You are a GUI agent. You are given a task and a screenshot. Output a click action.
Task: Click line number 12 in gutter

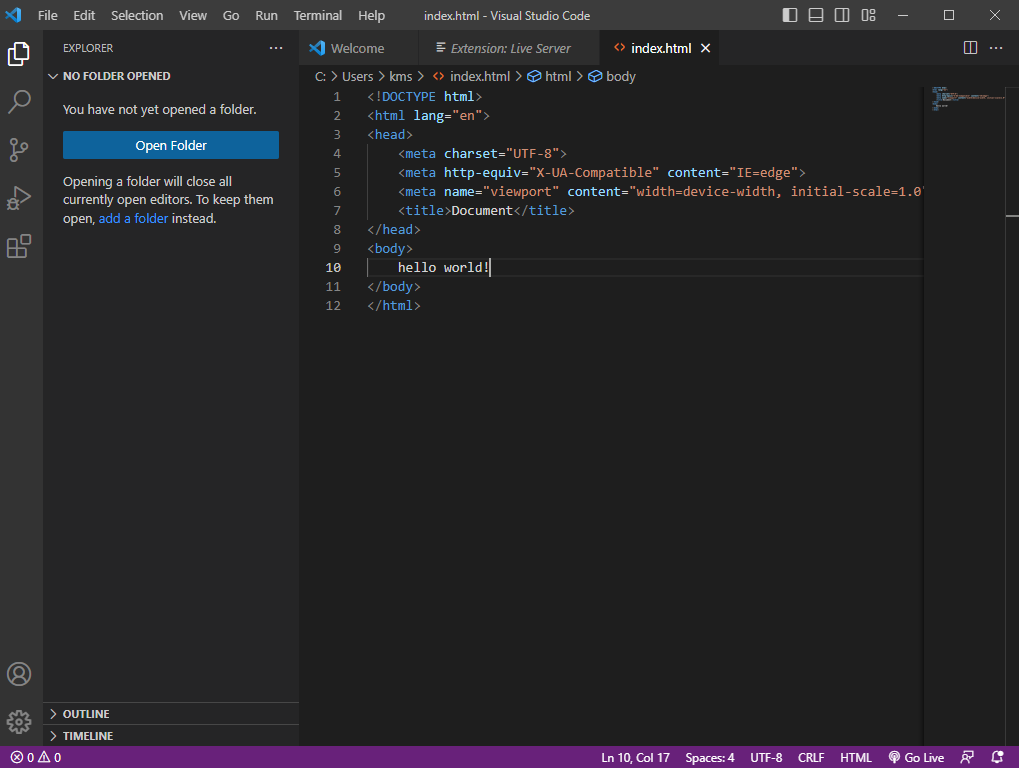point(333,305)
